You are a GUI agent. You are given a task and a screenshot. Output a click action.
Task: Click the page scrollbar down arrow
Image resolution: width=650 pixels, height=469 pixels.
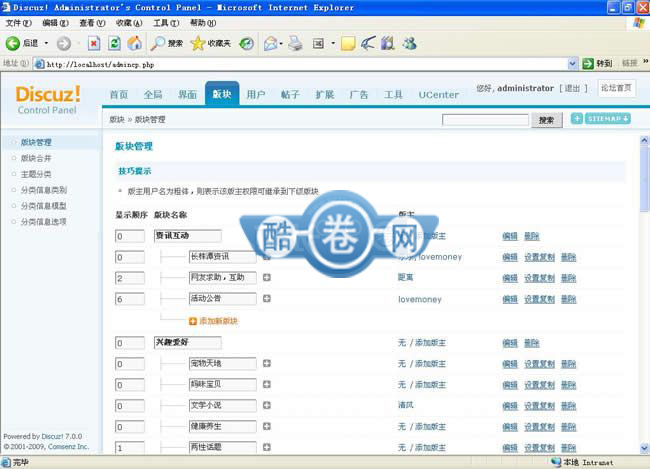click(644, 448)
